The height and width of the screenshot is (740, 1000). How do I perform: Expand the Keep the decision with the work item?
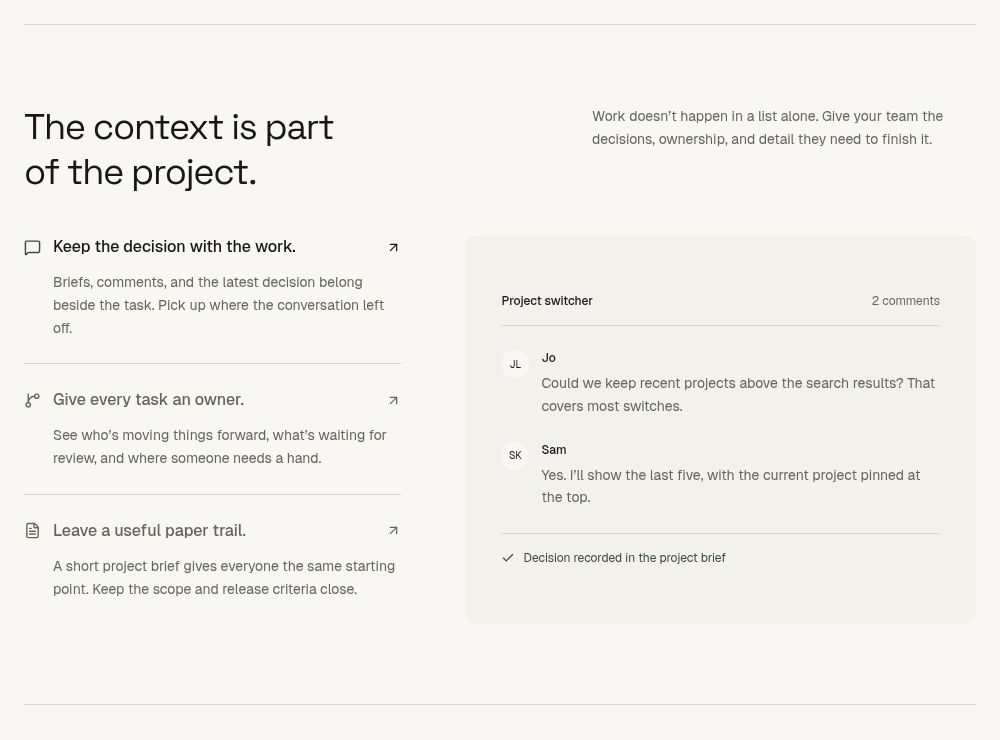[x=212, y=247]
